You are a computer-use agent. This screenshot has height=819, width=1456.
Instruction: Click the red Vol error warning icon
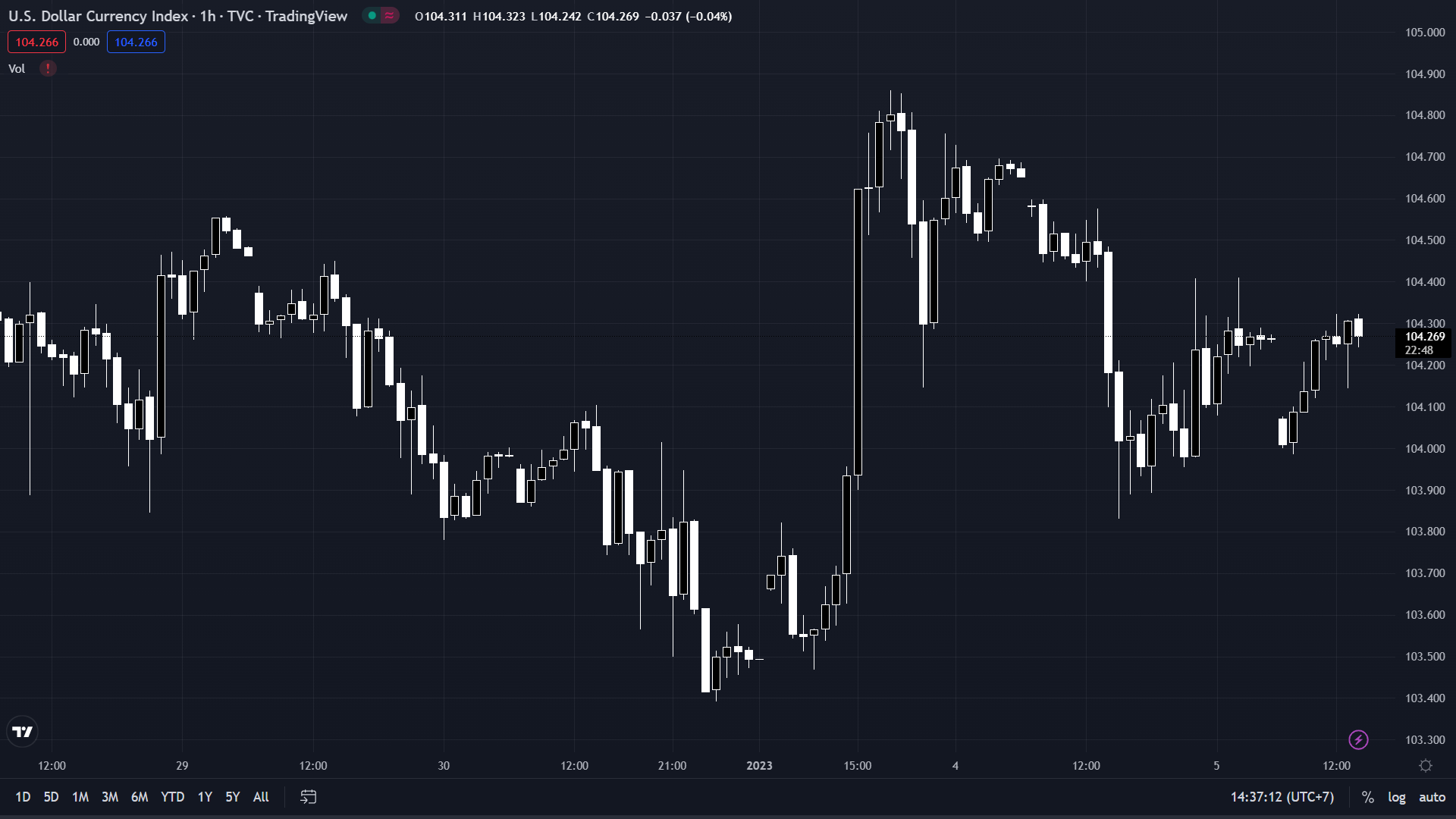click(48, 68)
